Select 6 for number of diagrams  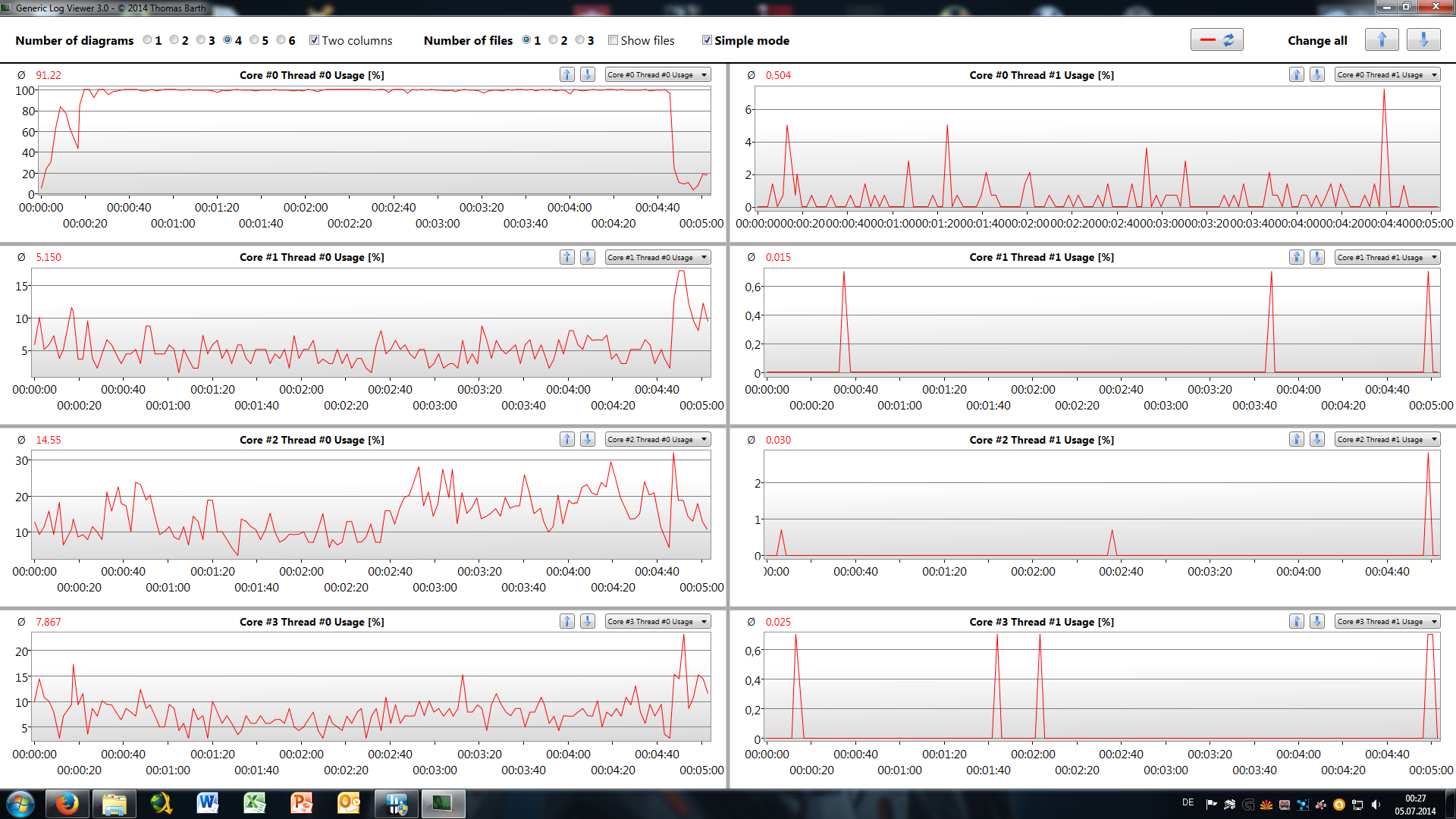tap(281, 40)
